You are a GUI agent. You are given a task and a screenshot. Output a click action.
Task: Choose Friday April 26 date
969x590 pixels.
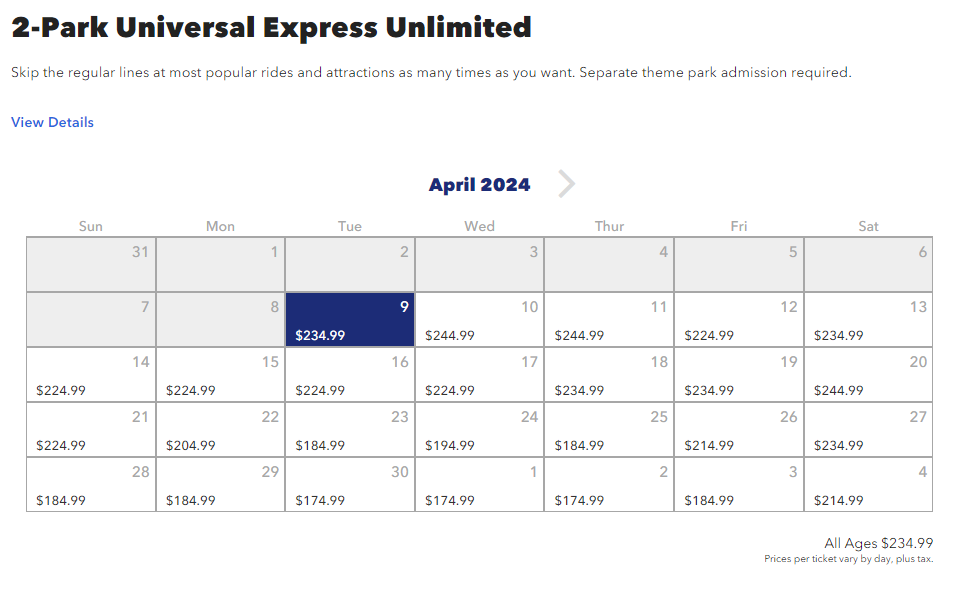(739, 430)
